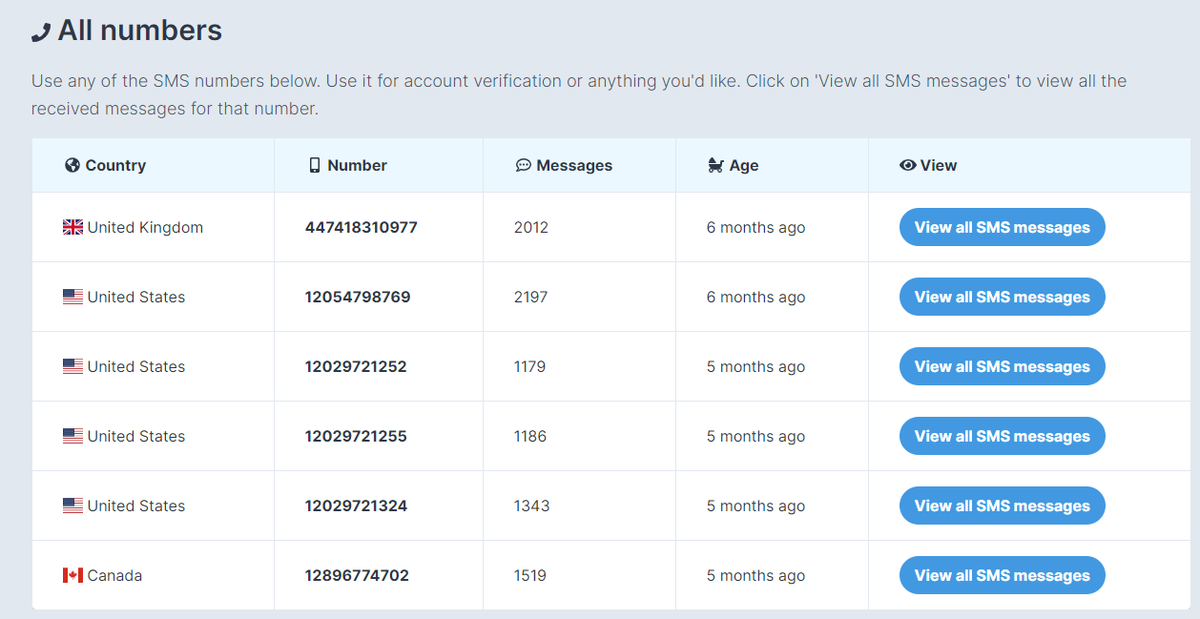1200x619 pixels.
Task: Click the phone icon beside All numbers
Action: pos(40,33)
